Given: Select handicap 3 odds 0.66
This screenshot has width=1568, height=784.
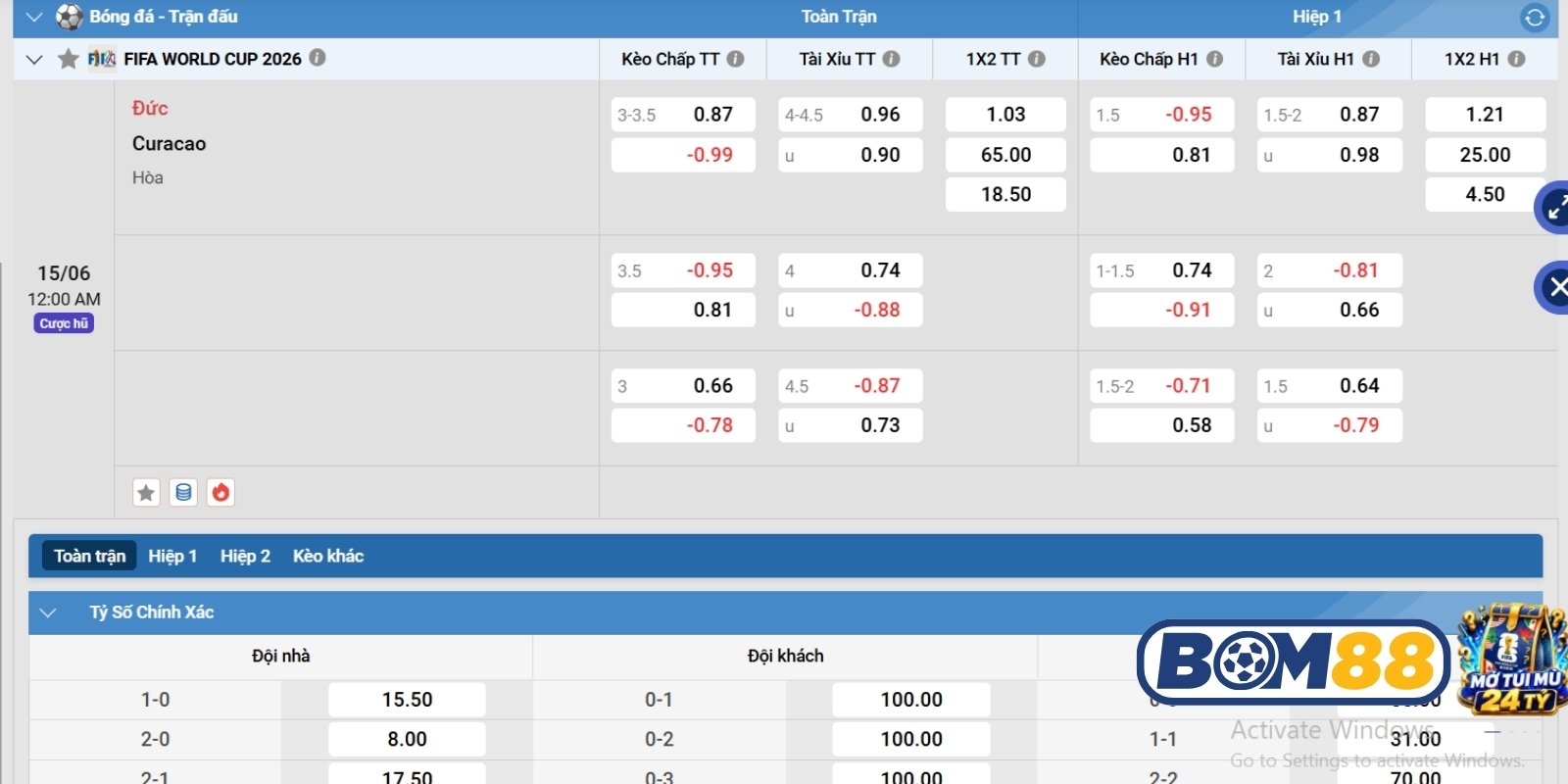Looking at the screenshot, I should [683, 386].
